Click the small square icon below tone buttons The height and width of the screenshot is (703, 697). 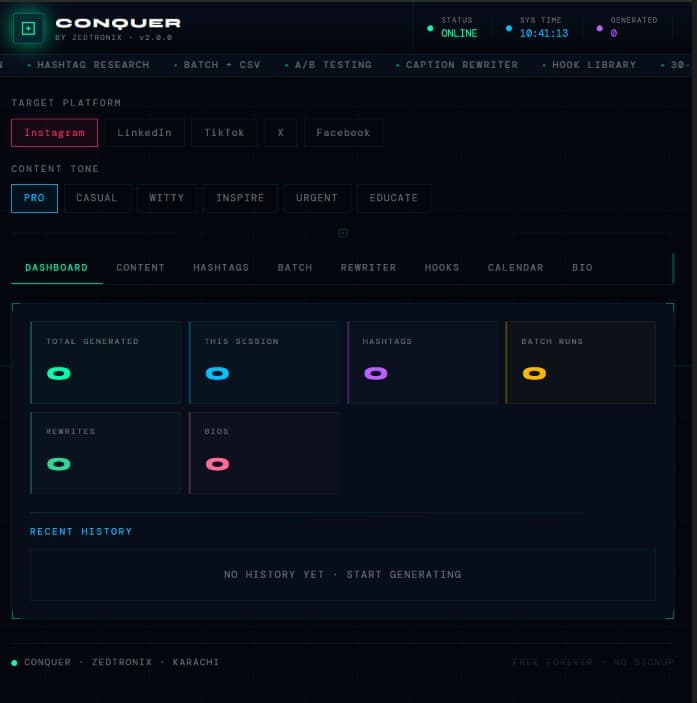(343, 233)
